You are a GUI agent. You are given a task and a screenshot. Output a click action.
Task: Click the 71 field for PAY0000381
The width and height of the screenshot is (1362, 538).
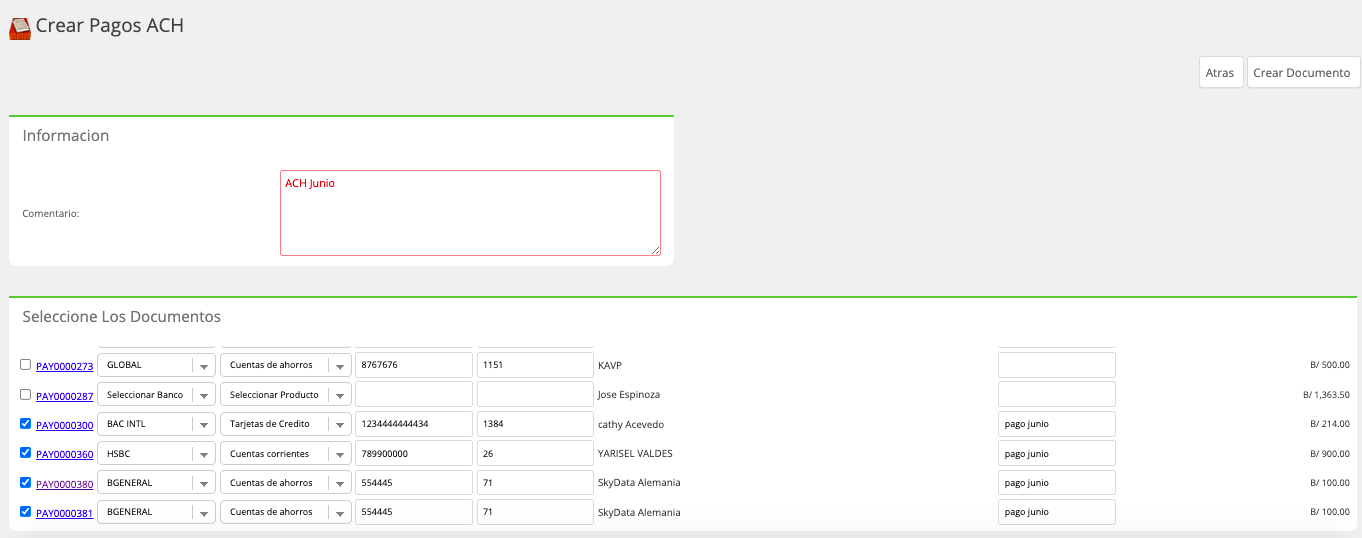[x=536, y=512]
